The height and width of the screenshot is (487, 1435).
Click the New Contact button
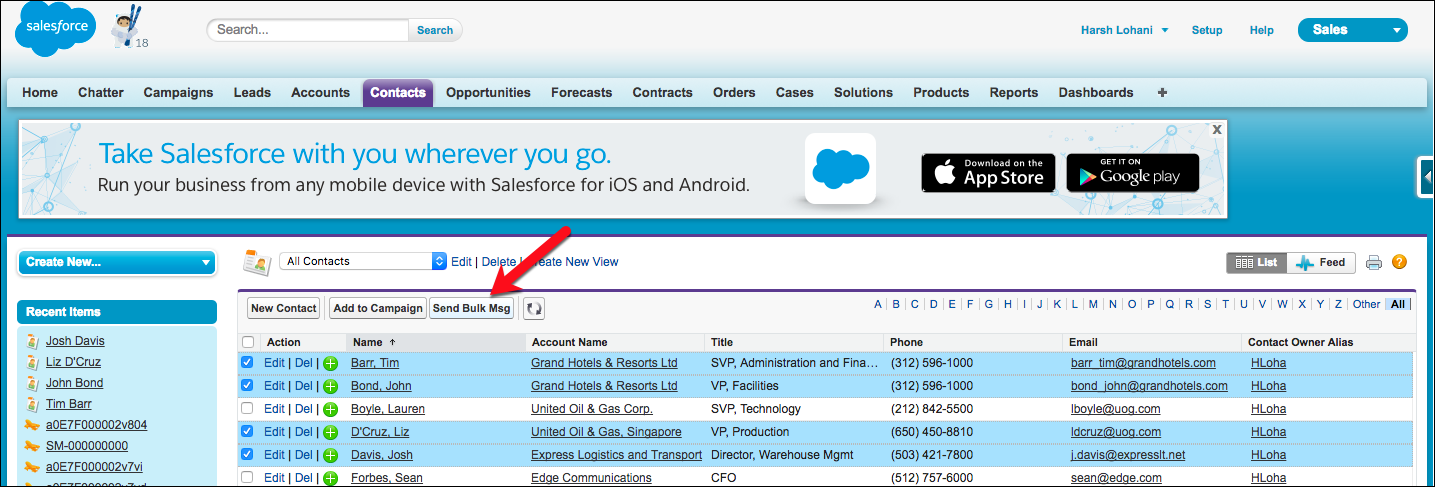284,308
